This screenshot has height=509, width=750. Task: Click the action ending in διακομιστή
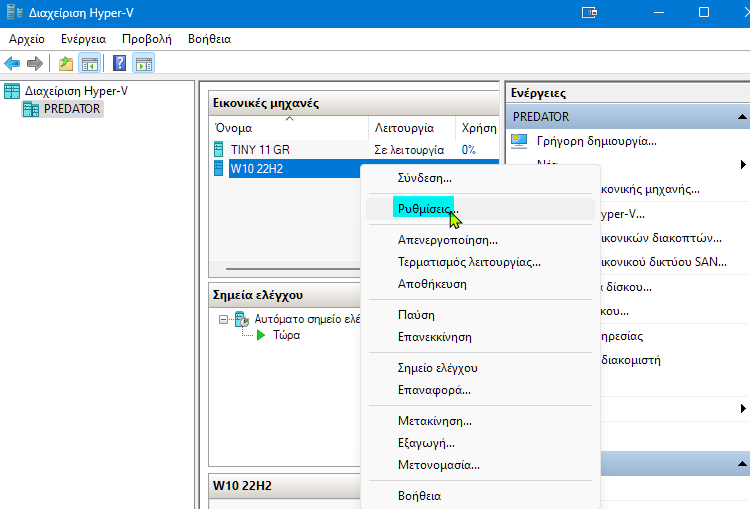pos(631,360)
